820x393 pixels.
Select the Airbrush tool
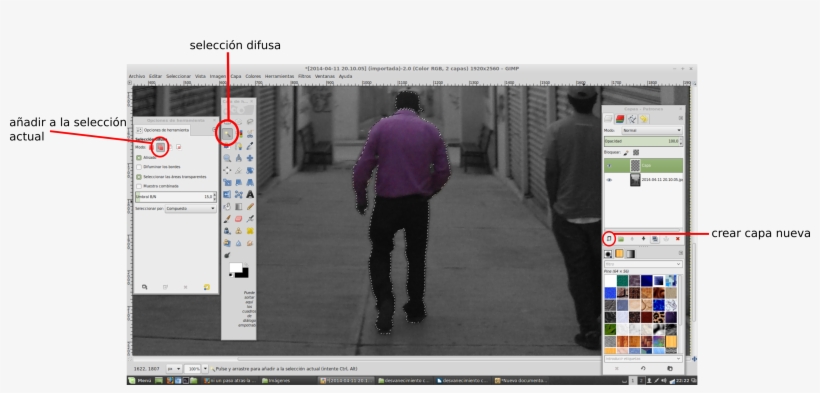pyautogui.click(x=250, y=219)
